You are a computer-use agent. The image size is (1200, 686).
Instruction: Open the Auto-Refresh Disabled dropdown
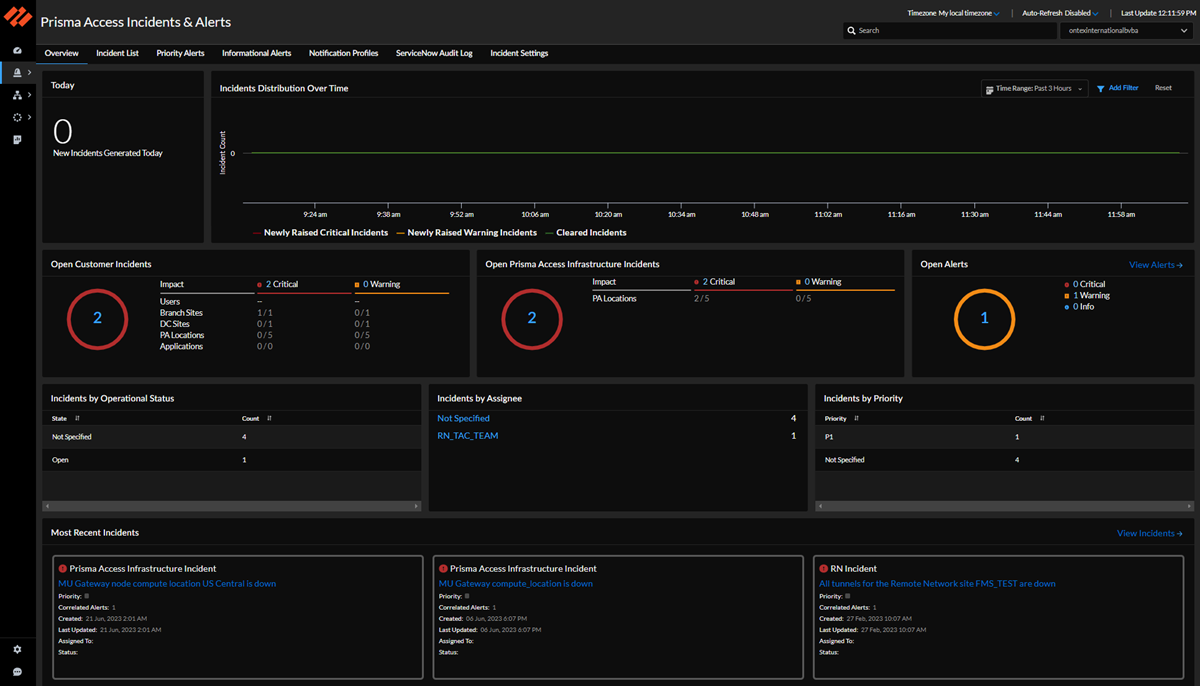tap(1060, 14)
